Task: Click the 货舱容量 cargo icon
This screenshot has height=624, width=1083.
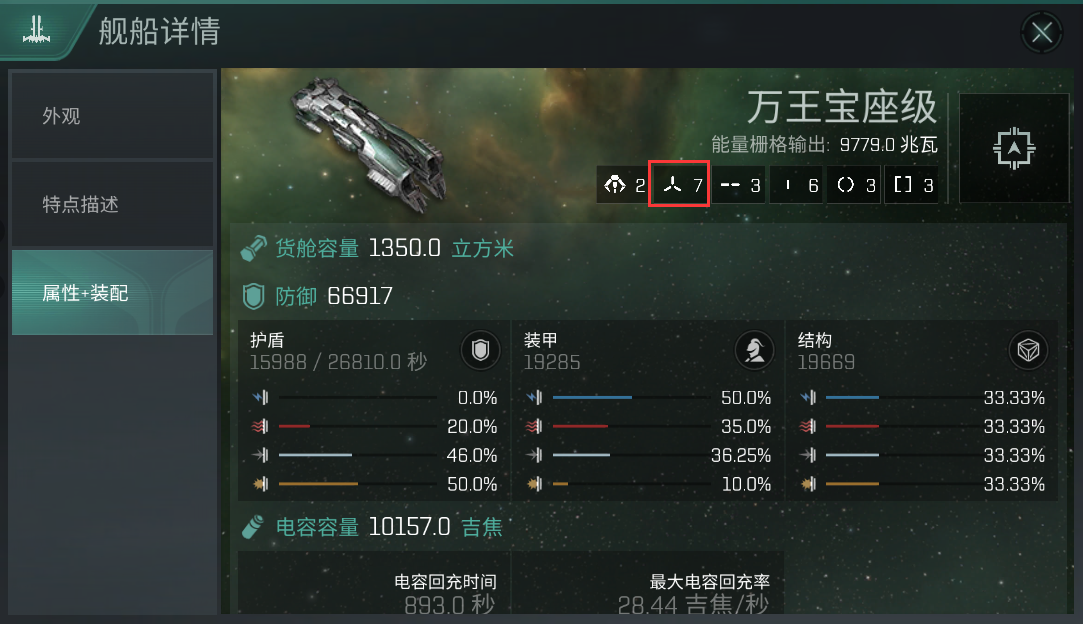Action: coord(253,248)
